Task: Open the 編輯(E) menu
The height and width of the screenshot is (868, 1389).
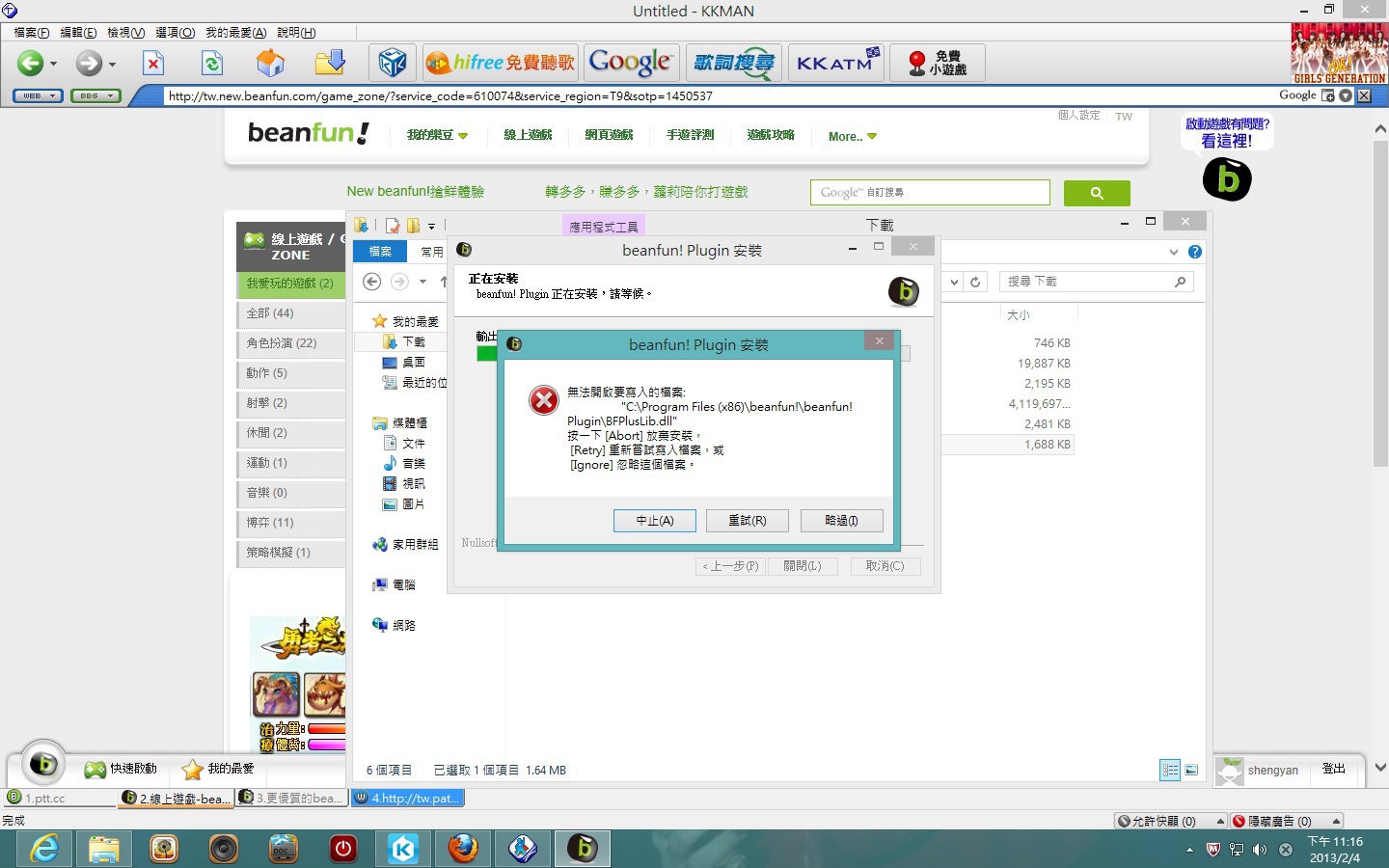Action: [x=78, y=32]
